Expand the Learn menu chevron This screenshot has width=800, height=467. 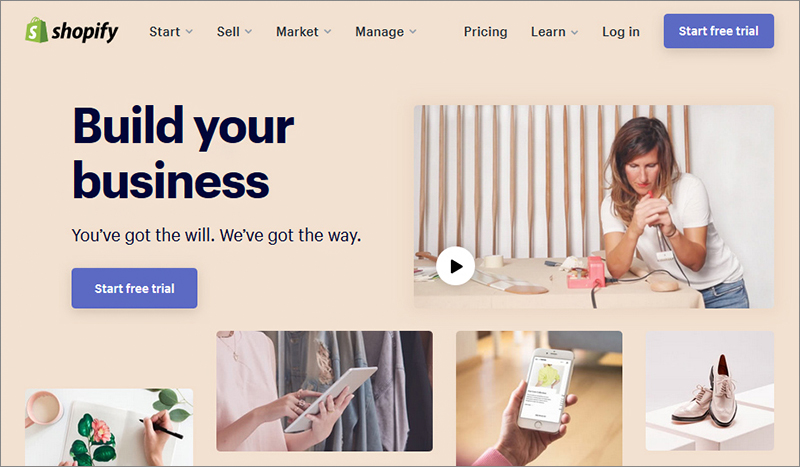pyautogui.click(x=574, y=32)
